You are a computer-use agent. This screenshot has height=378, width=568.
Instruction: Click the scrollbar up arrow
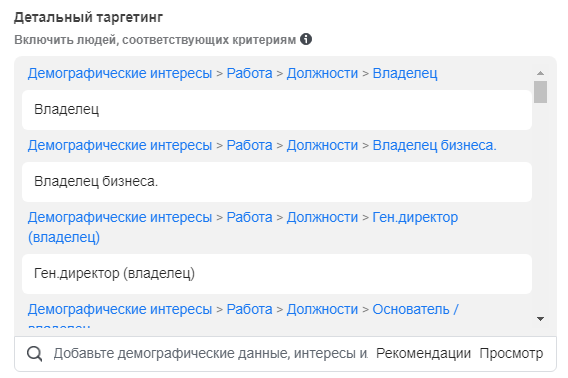coord(540,73)
